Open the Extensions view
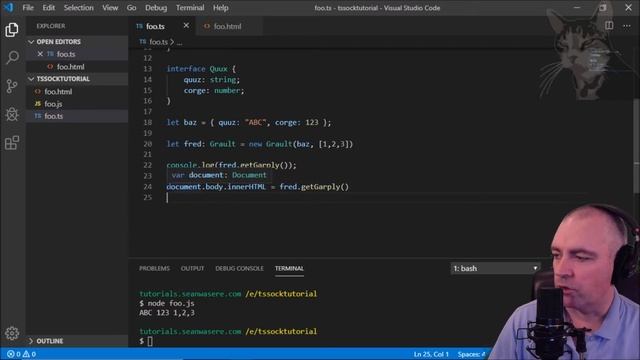The height and width of the screenshot is (360, 640). 12,143
